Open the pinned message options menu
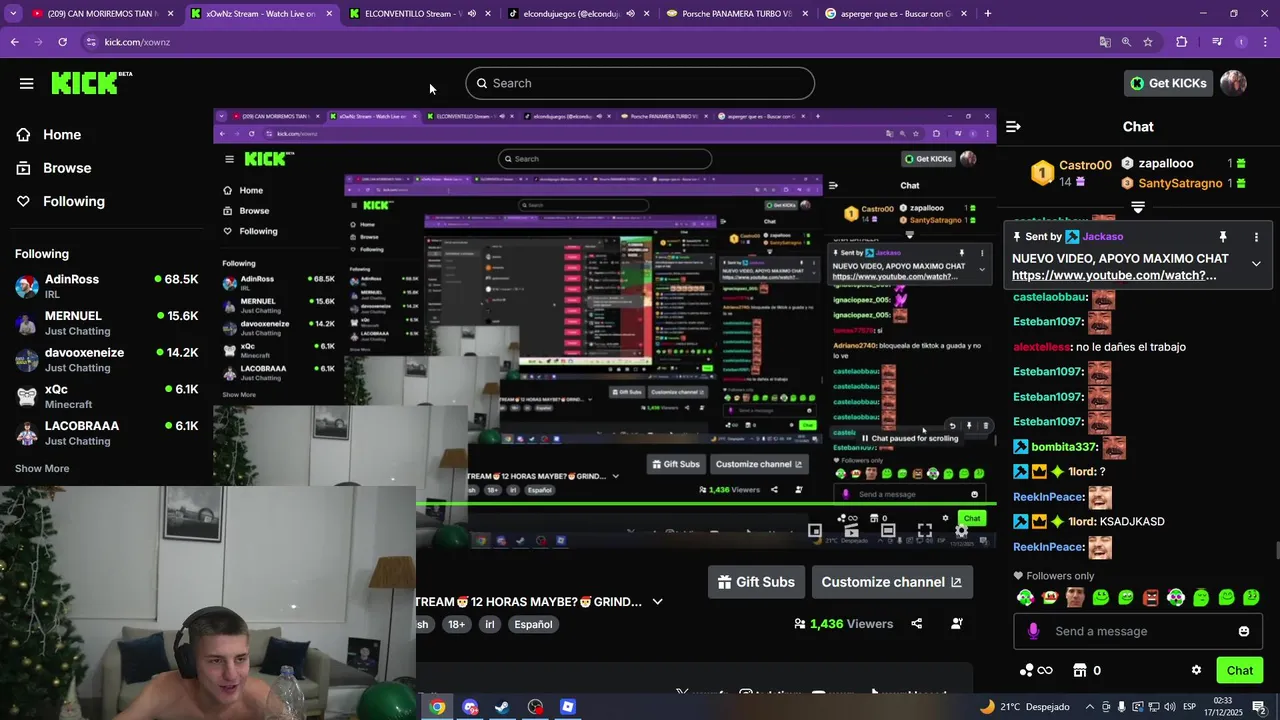Viewport: 1280px width, 720px height. click(x=1256, y=237)
